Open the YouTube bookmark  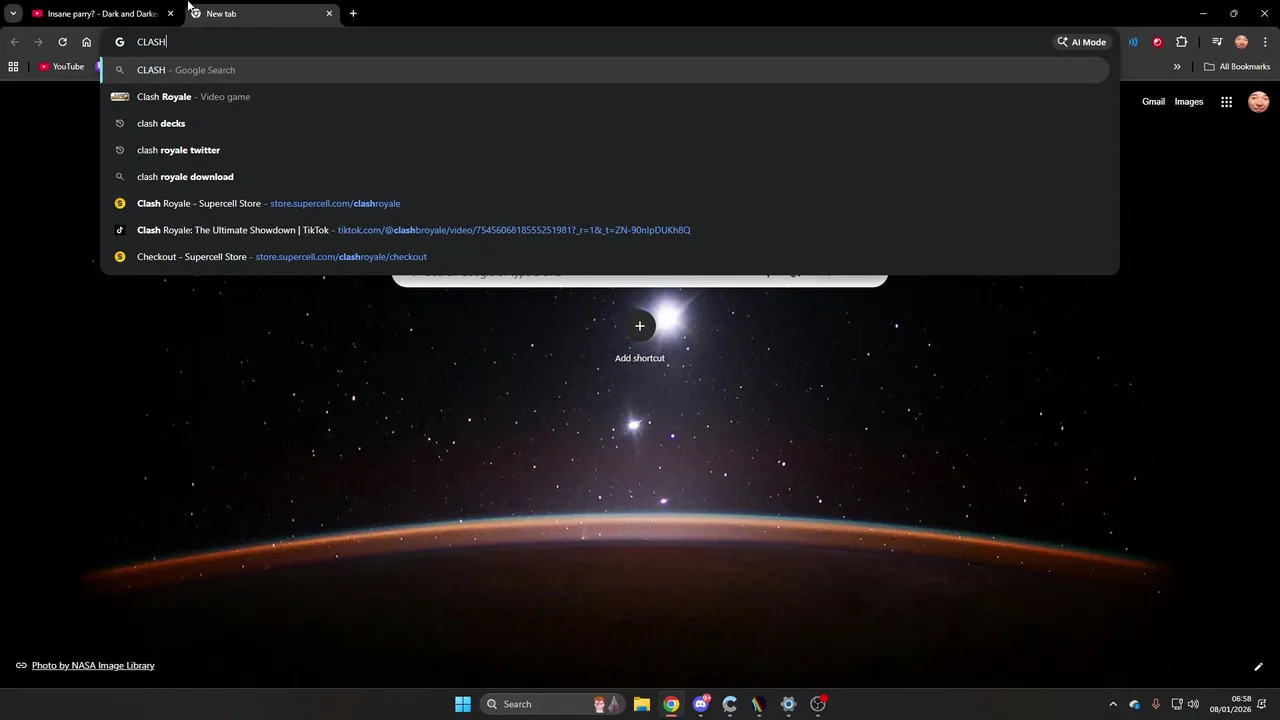[x=62, y=67]
